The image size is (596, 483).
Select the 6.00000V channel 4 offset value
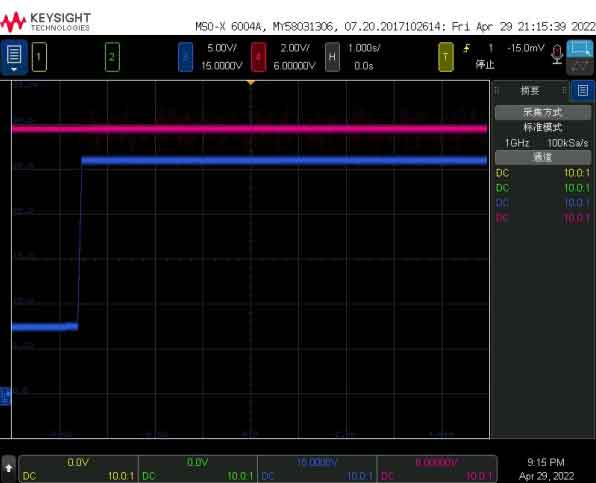click(x=295, y=66)
